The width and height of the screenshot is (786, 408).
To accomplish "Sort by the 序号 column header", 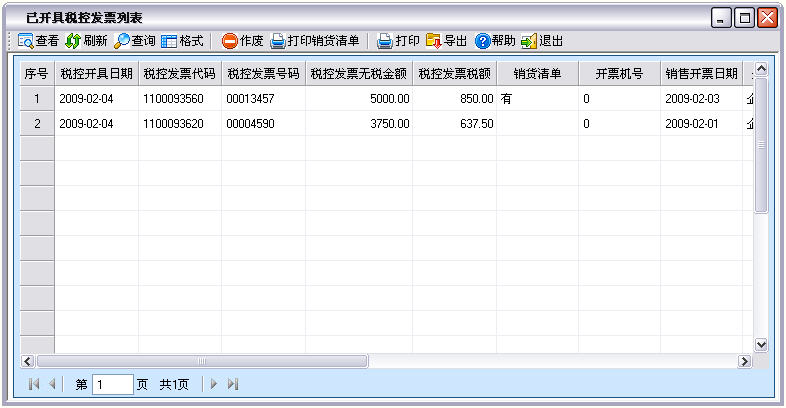I will [37, 74].
